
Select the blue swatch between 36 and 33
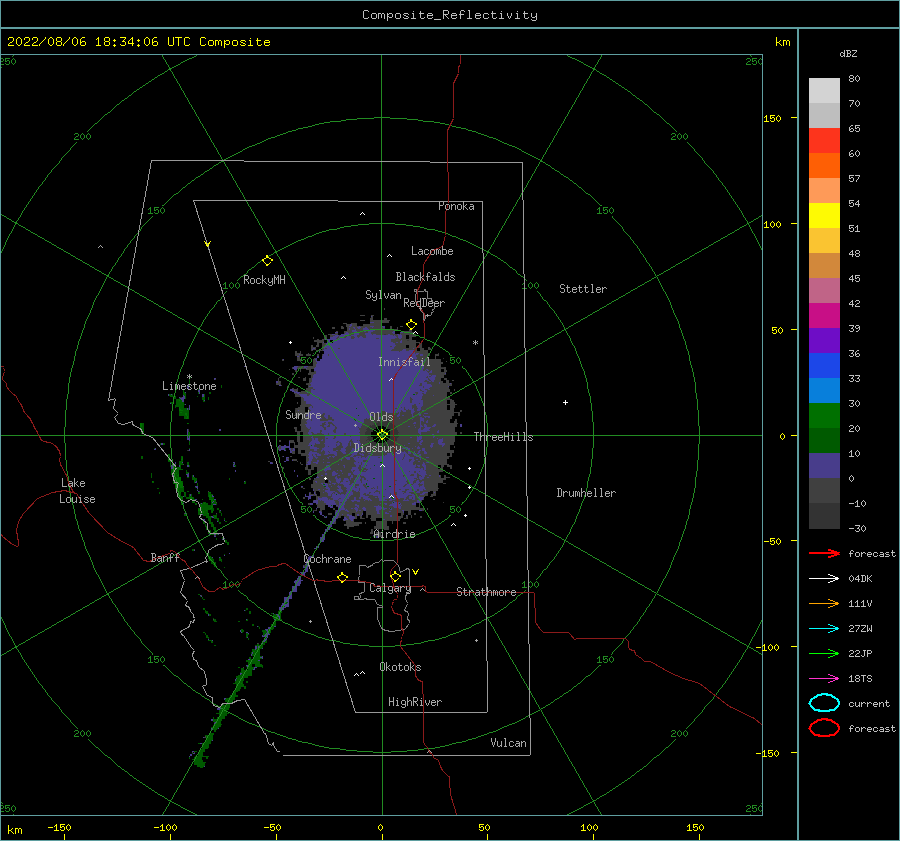point(824,365)
